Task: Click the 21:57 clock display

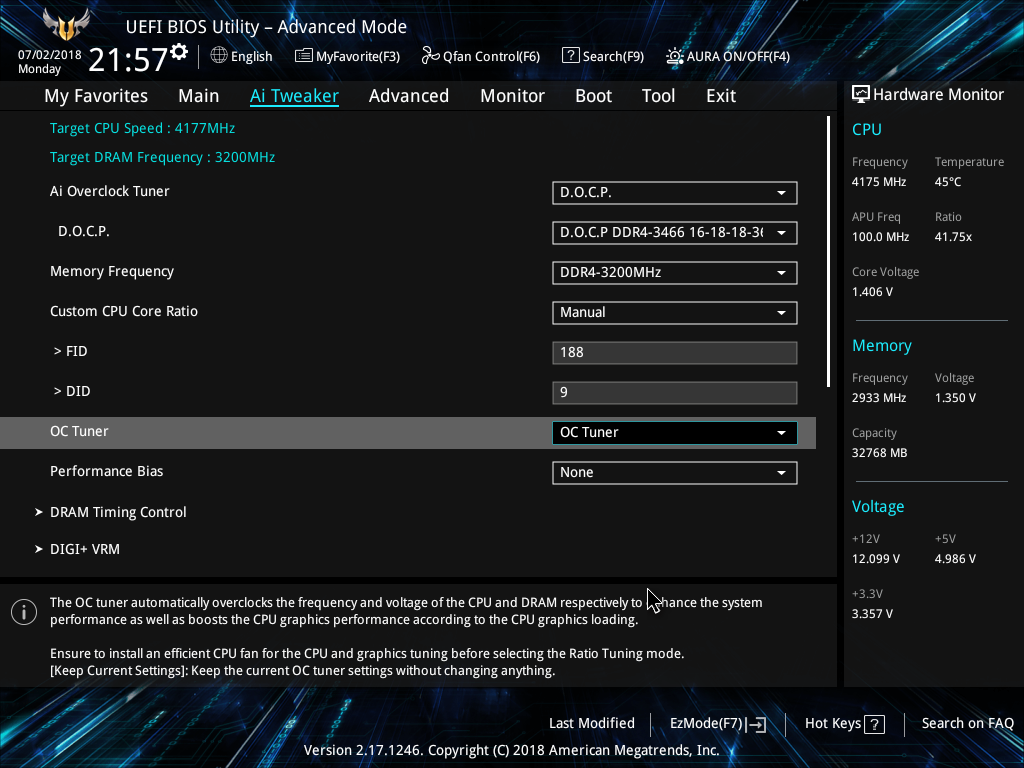Action: (x=129, y=60)
